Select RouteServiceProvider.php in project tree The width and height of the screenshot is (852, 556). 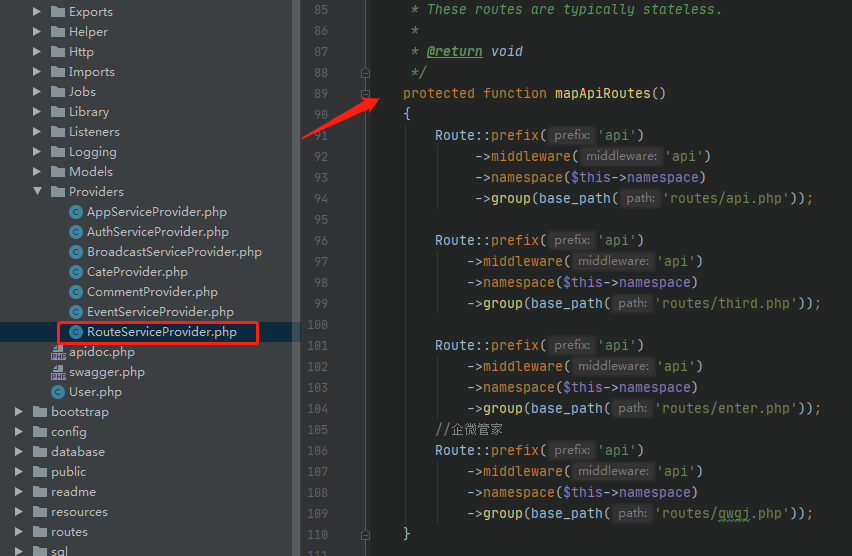pyautogui.click(x=161, y=332)
